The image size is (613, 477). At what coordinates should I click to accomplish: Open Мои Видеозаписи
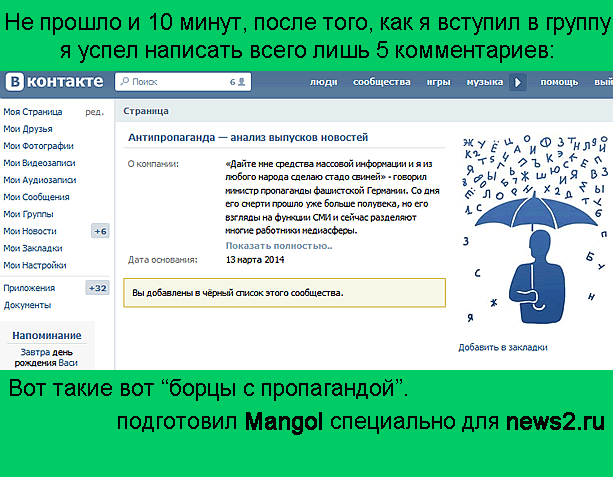click(x=39, y=163)
